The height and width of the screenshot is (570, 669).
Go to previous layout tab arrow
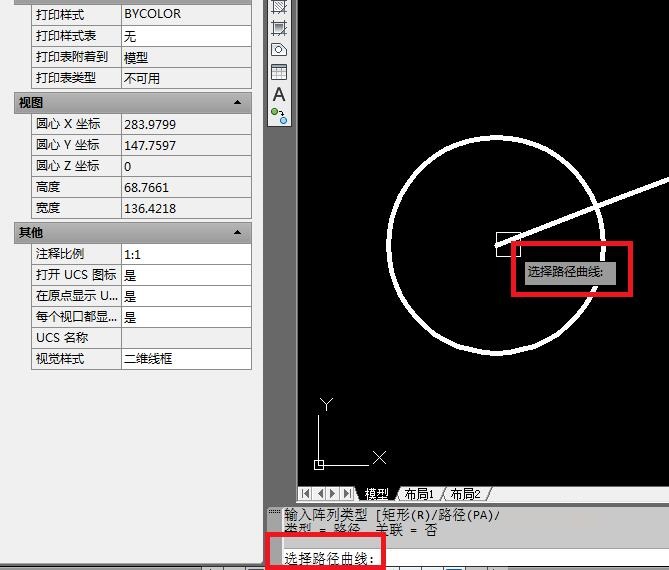coord(320,494)
